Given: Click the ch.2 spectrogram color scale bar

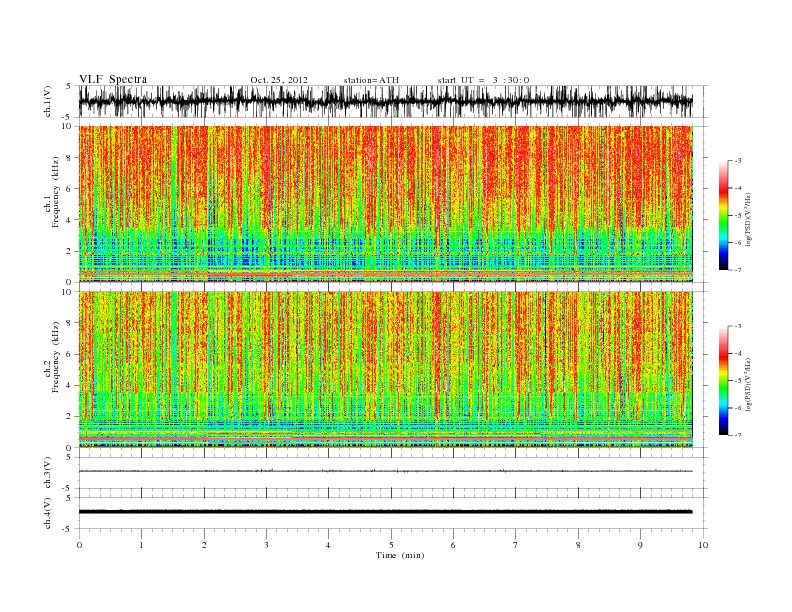Looking at the screenshot, I should coord(724,381).
